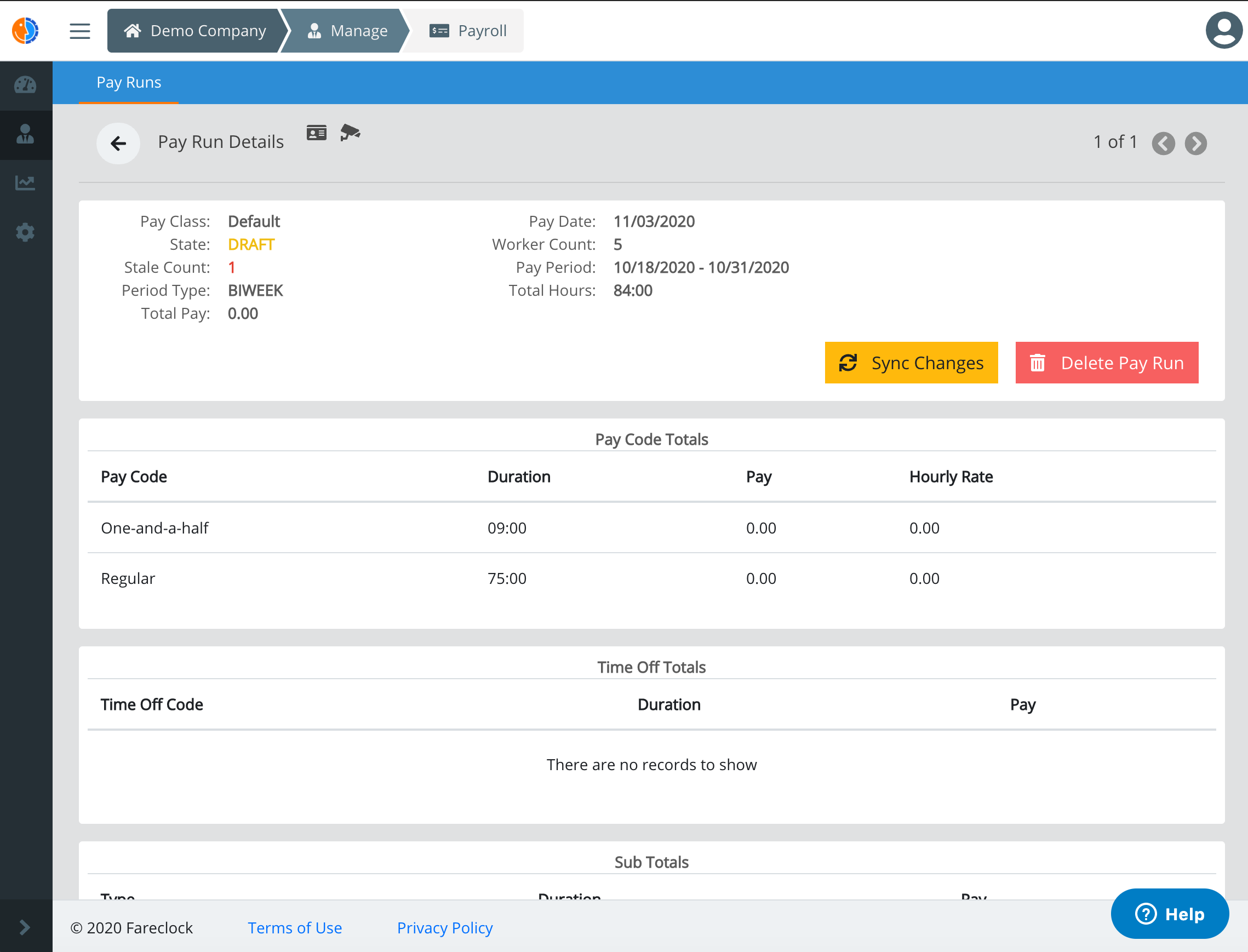This screenshot has width=1248, height=952.
Task: Click the Pay Code column header
Action: (x=134, y=477)
